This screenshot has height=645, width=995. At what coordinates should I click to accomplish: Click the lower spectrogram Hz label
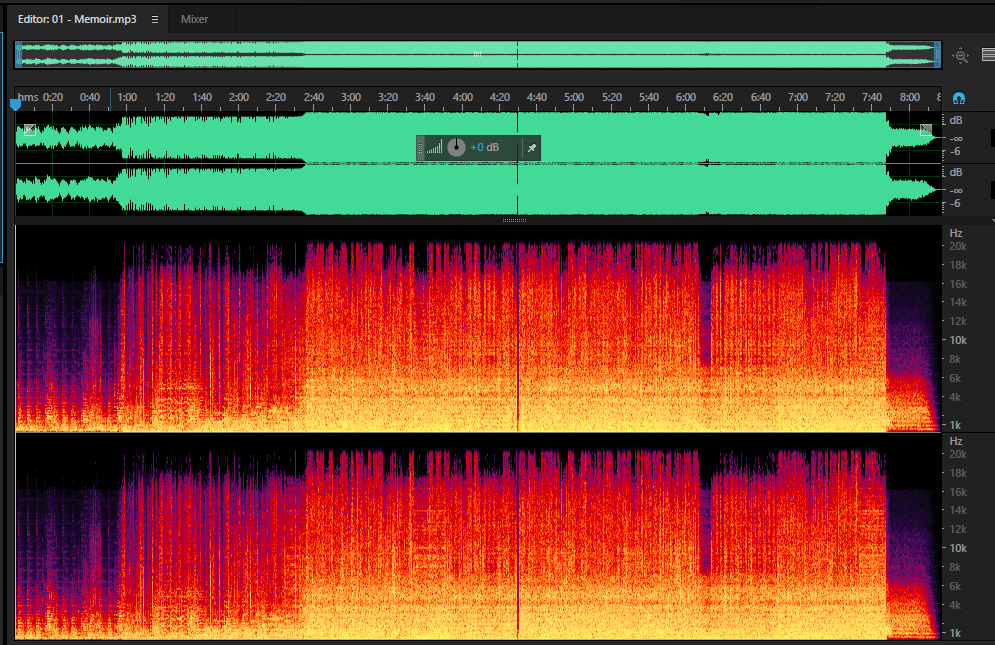click(x=956, y=441)
